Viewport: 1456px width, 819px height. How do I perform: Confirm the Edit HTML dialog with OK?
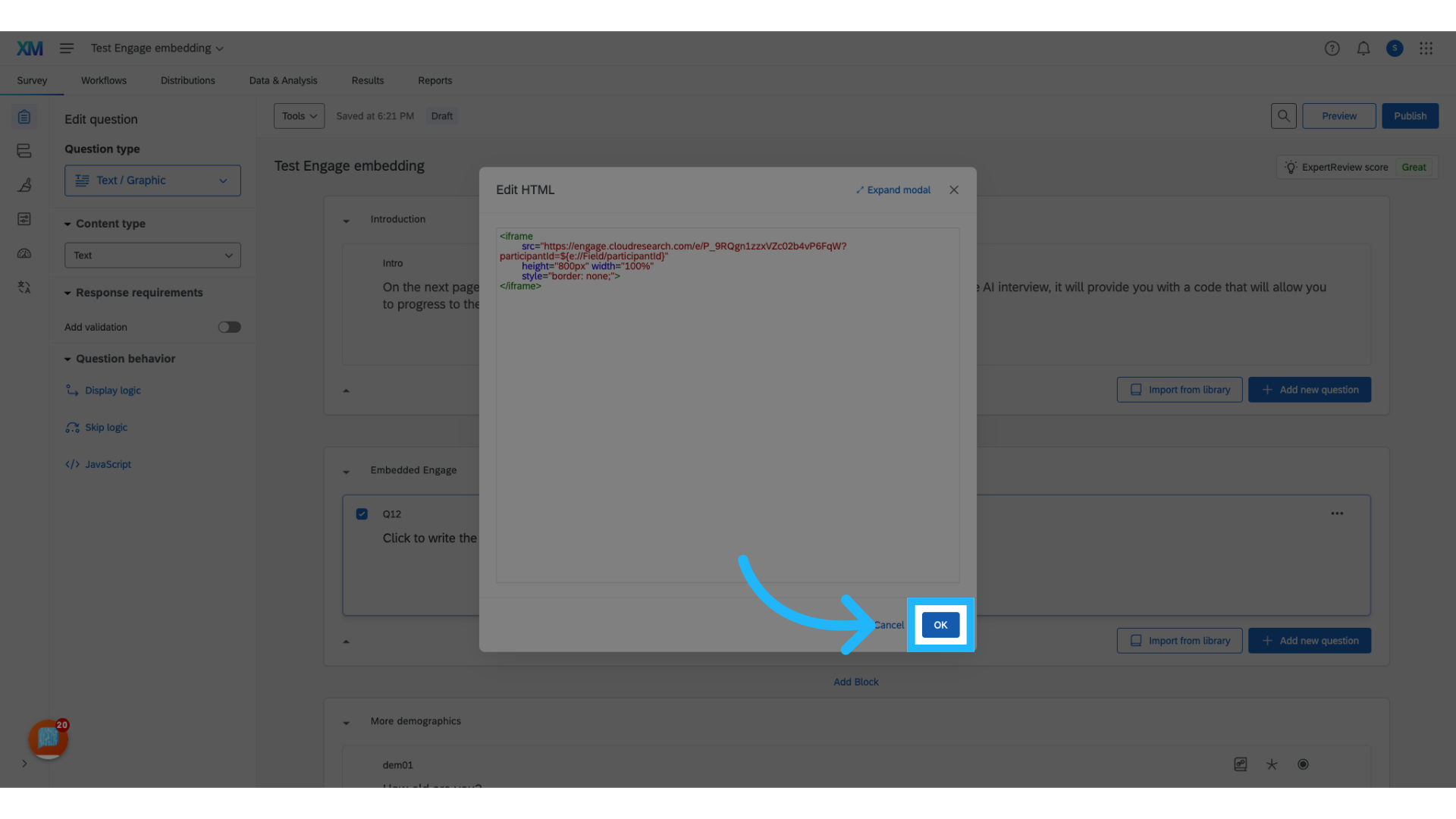click(940, 624)
